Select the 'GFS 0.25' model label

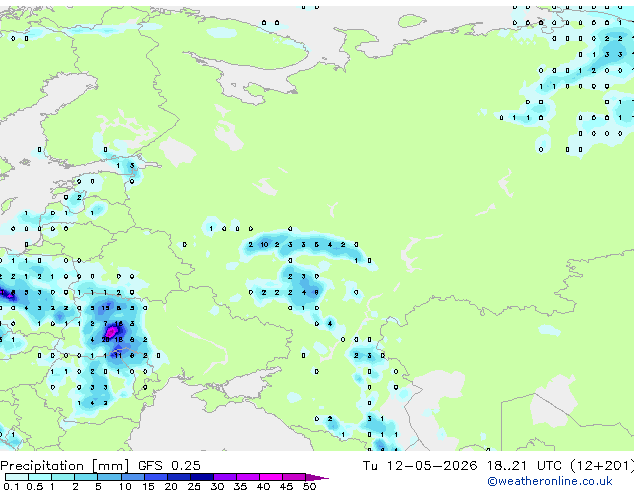pos(169,466)
